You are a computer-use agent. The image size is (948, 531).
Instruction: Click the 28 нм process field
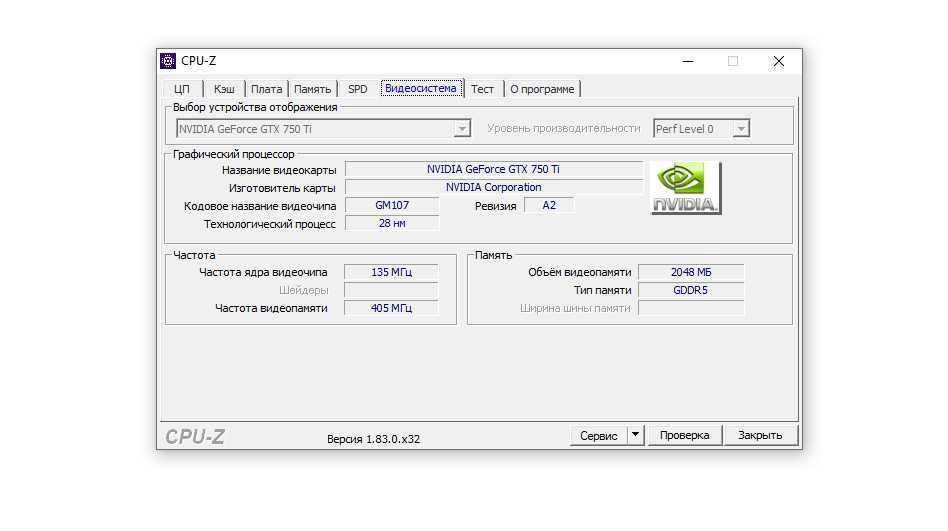click(x=392, y=223)
